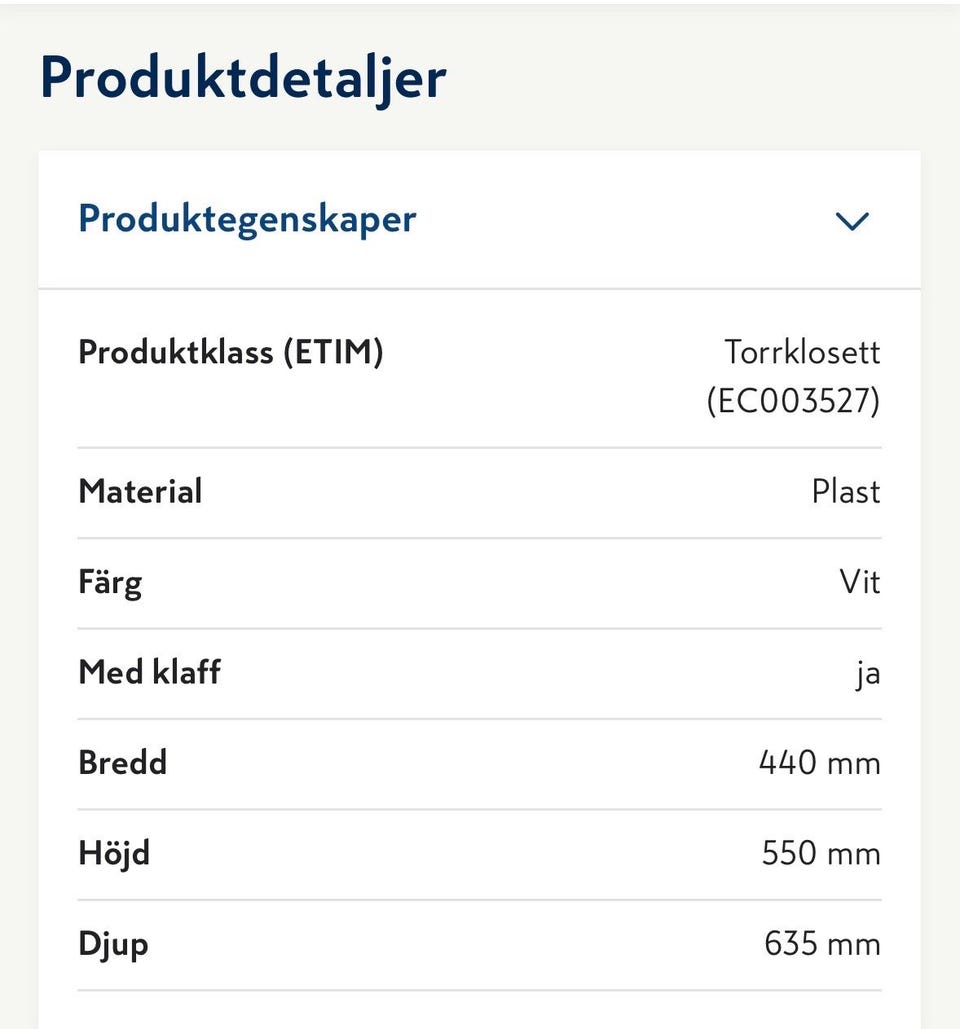Screen dimensions: 960x1029
Task: Click the Höjd row label
Action: click(x=114, y=853)
